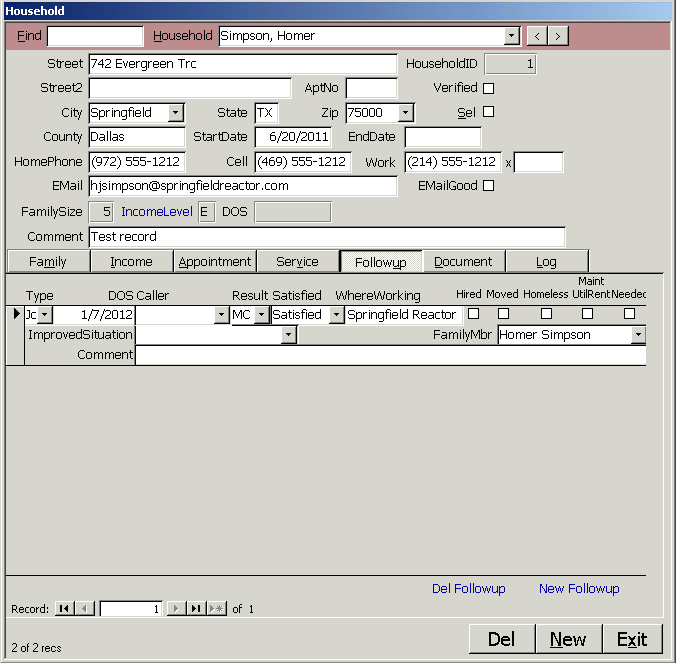This screenshot has width=676, height=663.
Task: Select the followup row record selector
Action: pyautogui.click(x=15, y=315)
